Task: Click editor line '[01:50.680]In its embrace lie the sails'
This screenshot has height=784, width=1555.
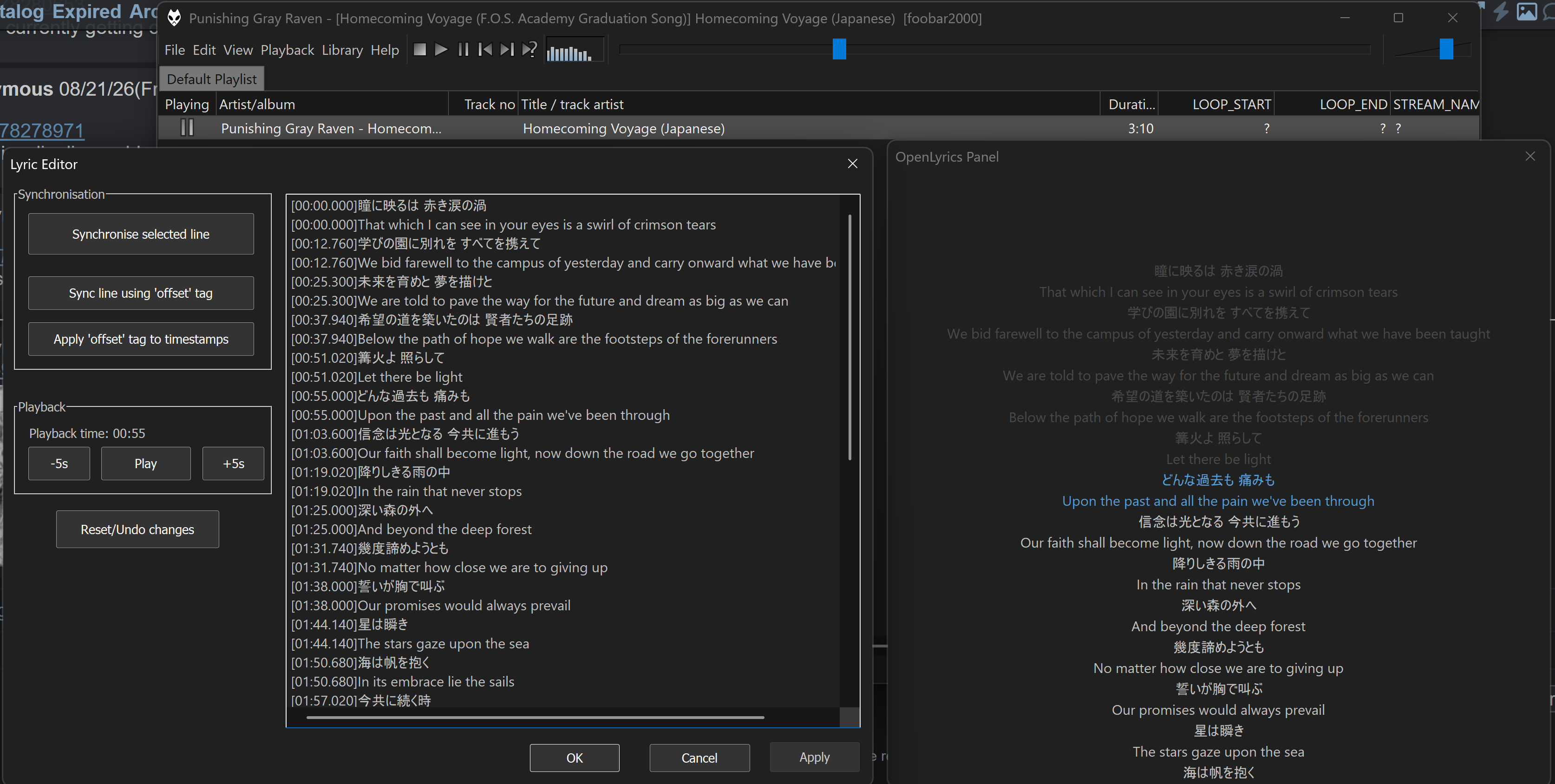Action: [403, 681]
